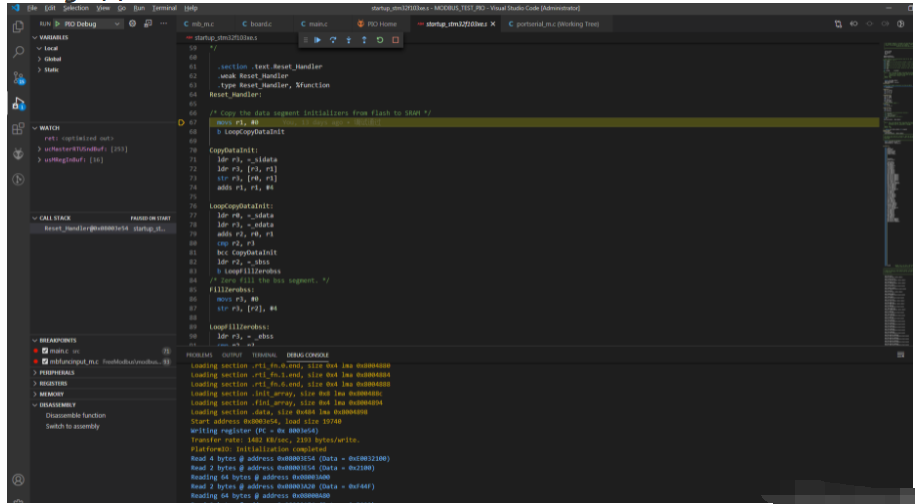918x504 pixels.
Task: Open the PlatformIO alien-head view
Action: [x=18, y=154]
